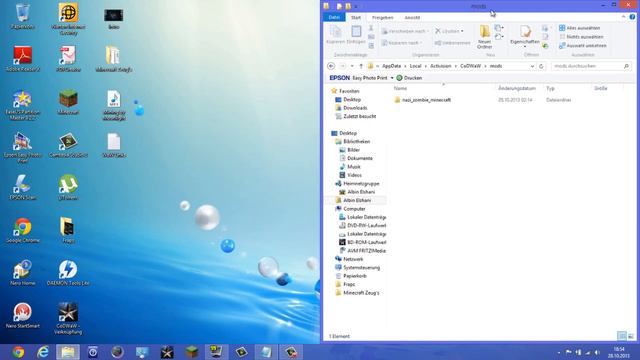Click Alles auswählen in the ribbon
640x360 pixels.
coord(579,28)
